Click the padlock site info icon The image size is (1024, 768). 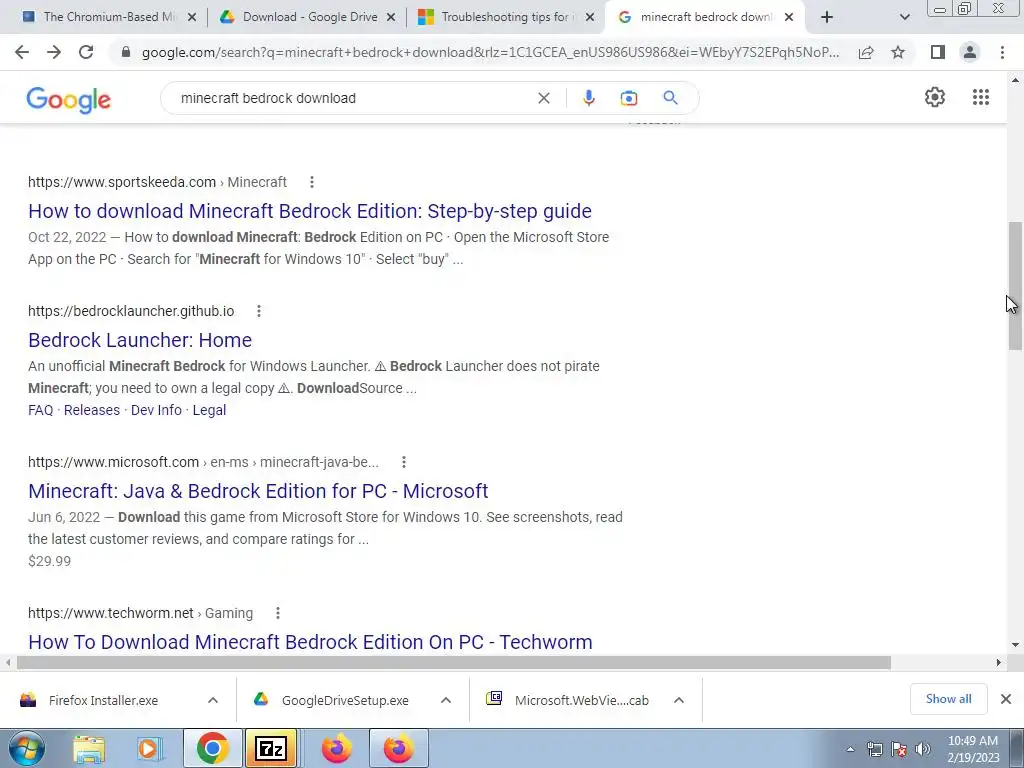(x=126, y=52)
